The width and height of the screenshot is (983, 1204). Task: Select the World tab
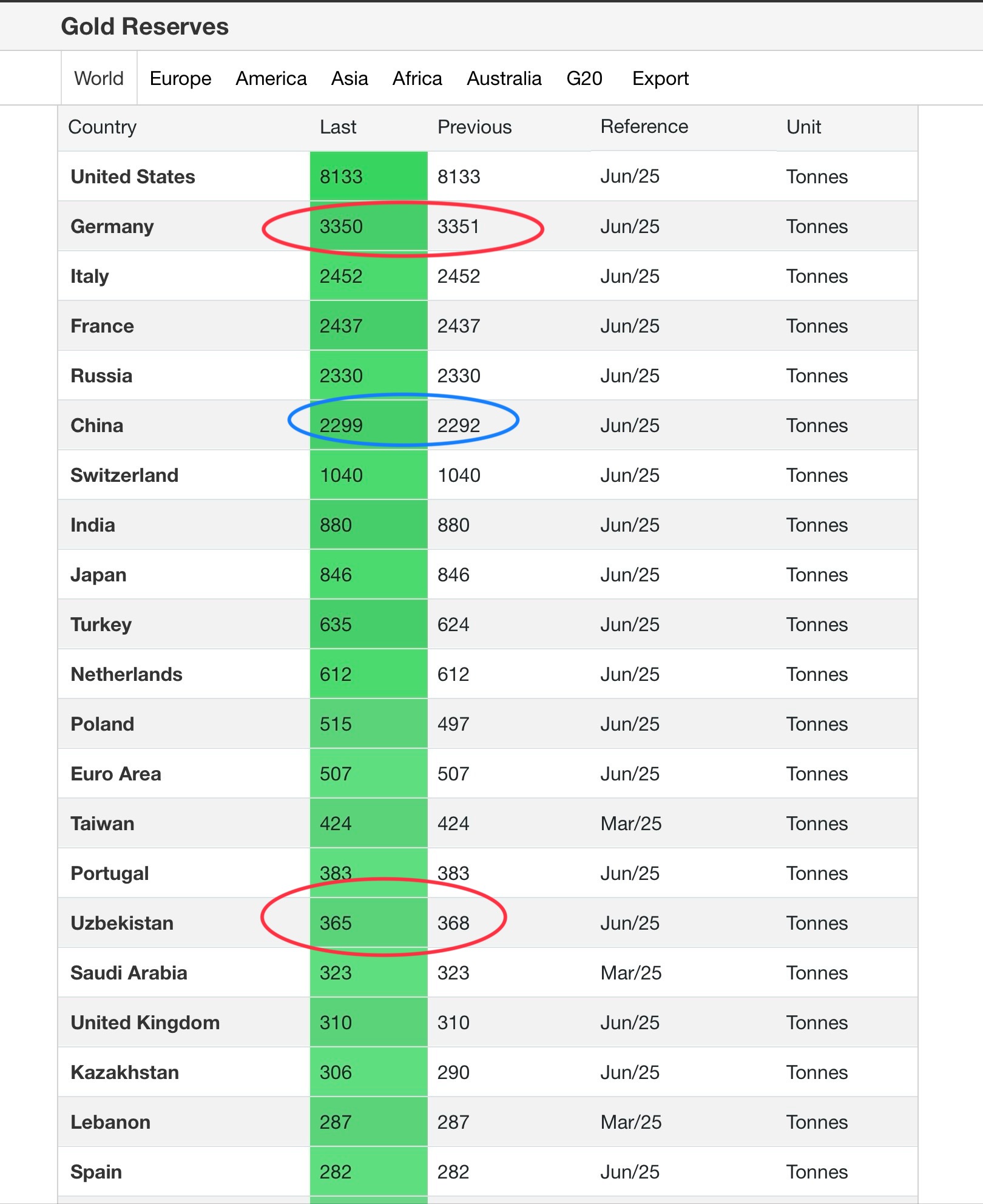coord(99,78)
